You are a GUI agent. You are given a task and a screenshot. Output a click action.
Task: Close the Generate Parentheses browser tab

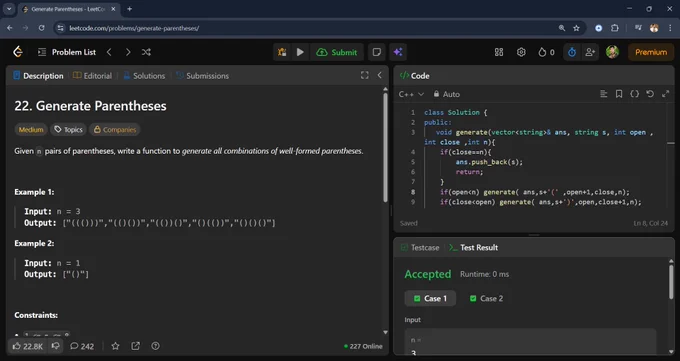coord(114,9)
